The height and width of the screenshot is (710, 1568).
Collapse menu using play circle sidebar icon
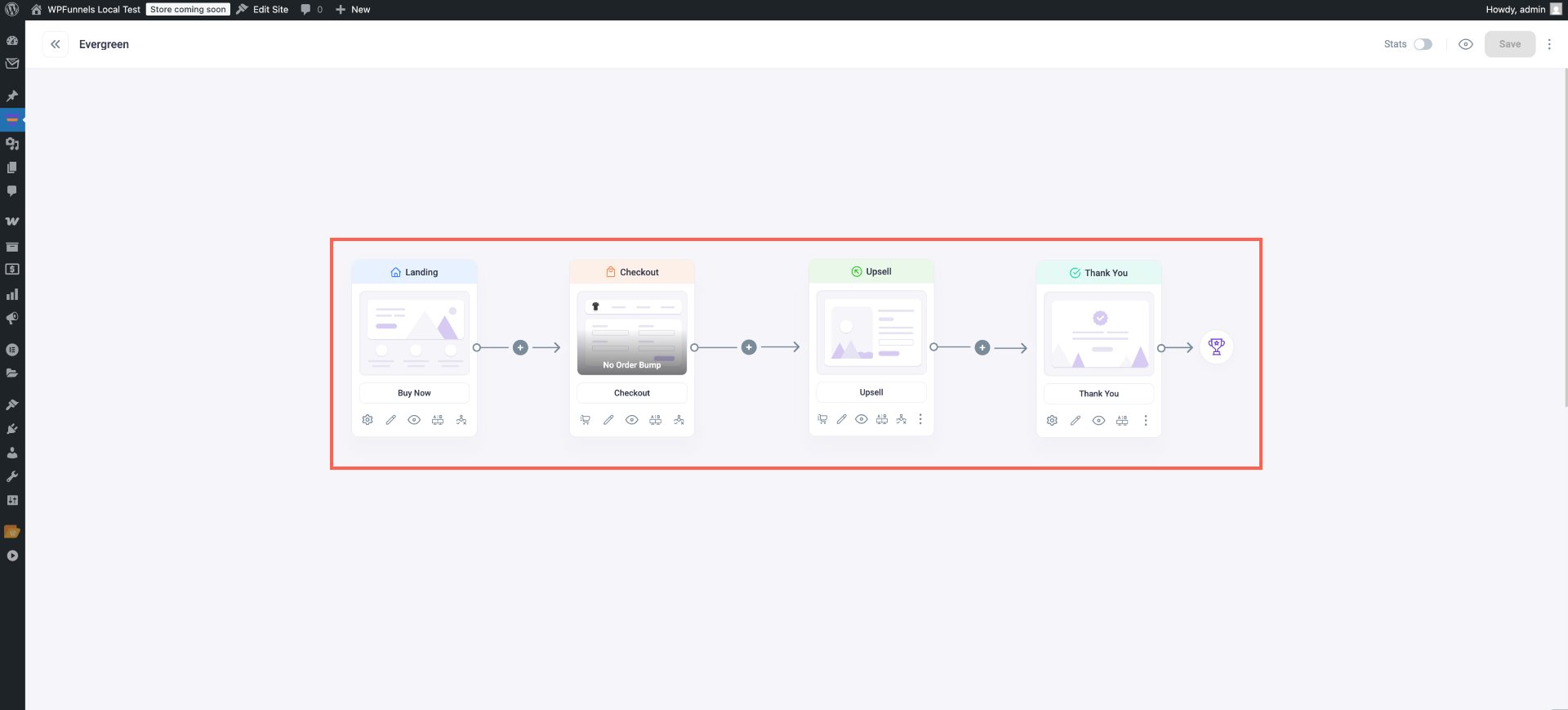(x=12, y=556)
